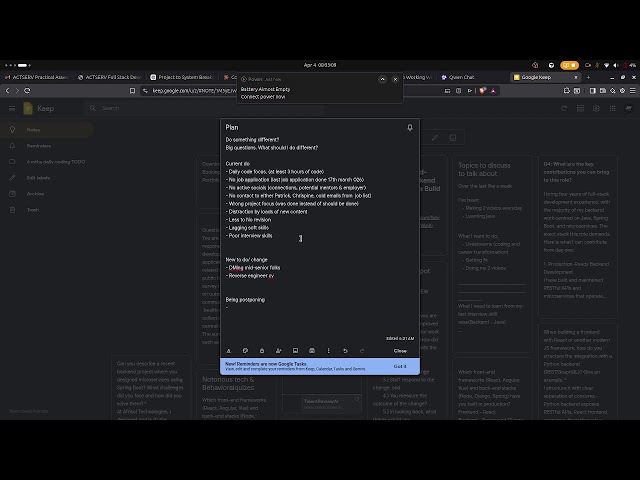The height and width of the screenshot is (480, 640).
Task: Click the 'Reverse engineer cv' line
Action: [x=250, y=276]
